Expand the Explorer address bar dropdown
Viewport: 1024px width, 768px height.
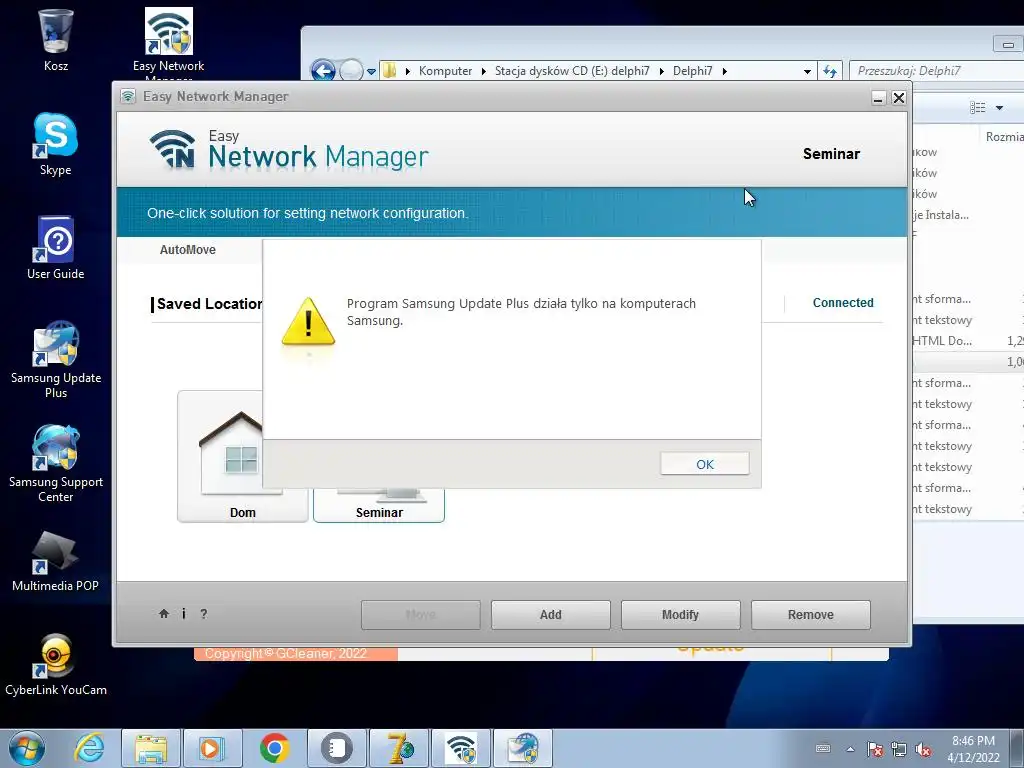(x=807, y=71)
